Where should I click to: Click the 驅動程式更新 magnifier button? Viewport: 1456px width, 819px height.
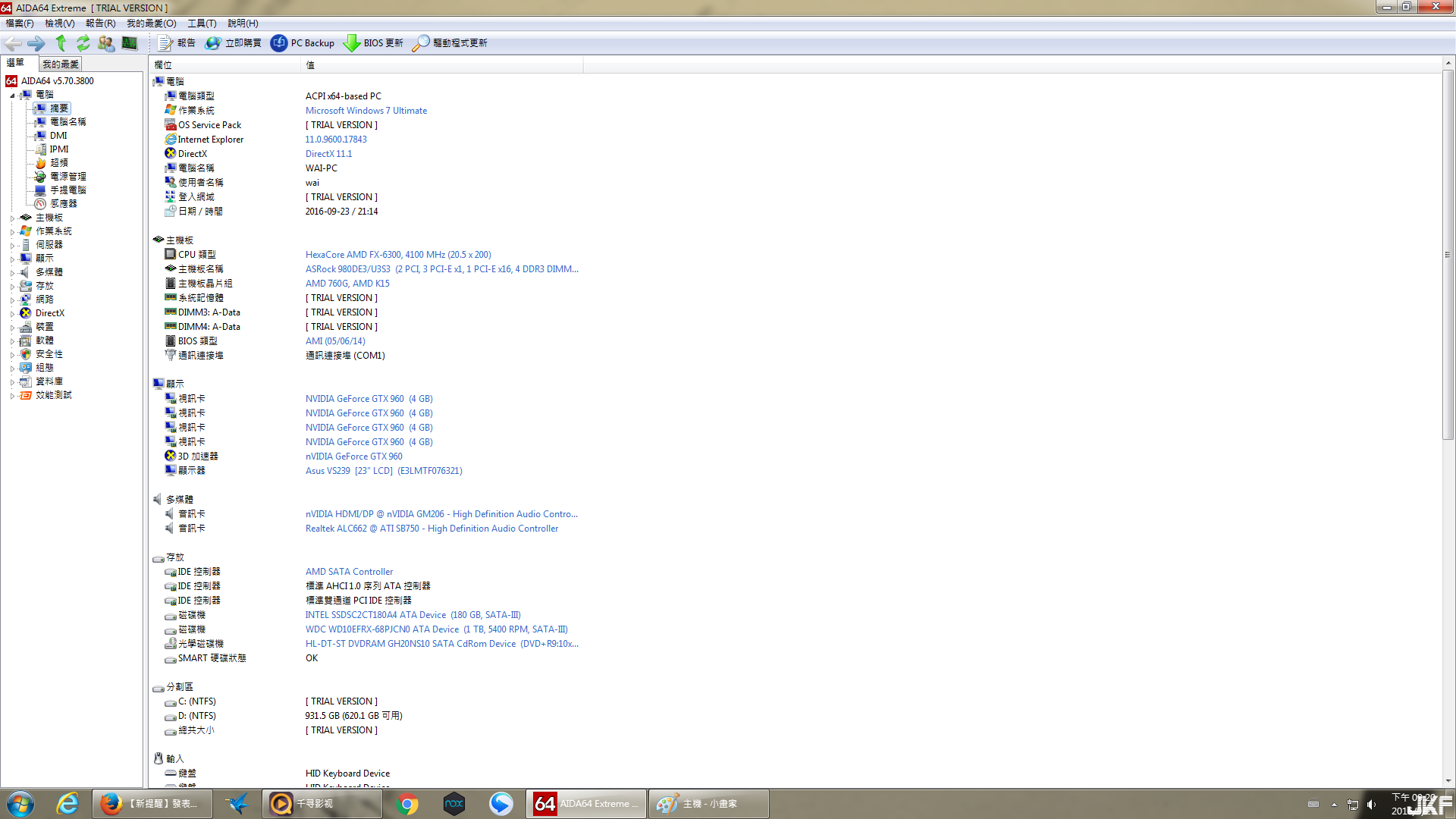450,43
